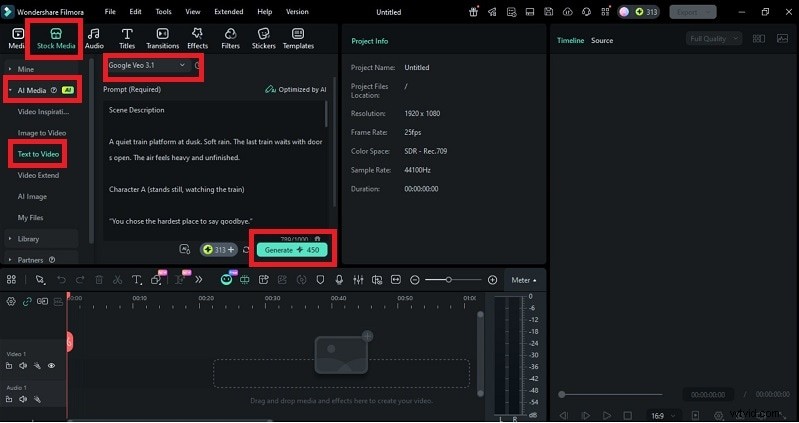The height and width of the screenshot is (423, 799).
Task: Click the scissors split icon
Action: click(x=118, y=280)
